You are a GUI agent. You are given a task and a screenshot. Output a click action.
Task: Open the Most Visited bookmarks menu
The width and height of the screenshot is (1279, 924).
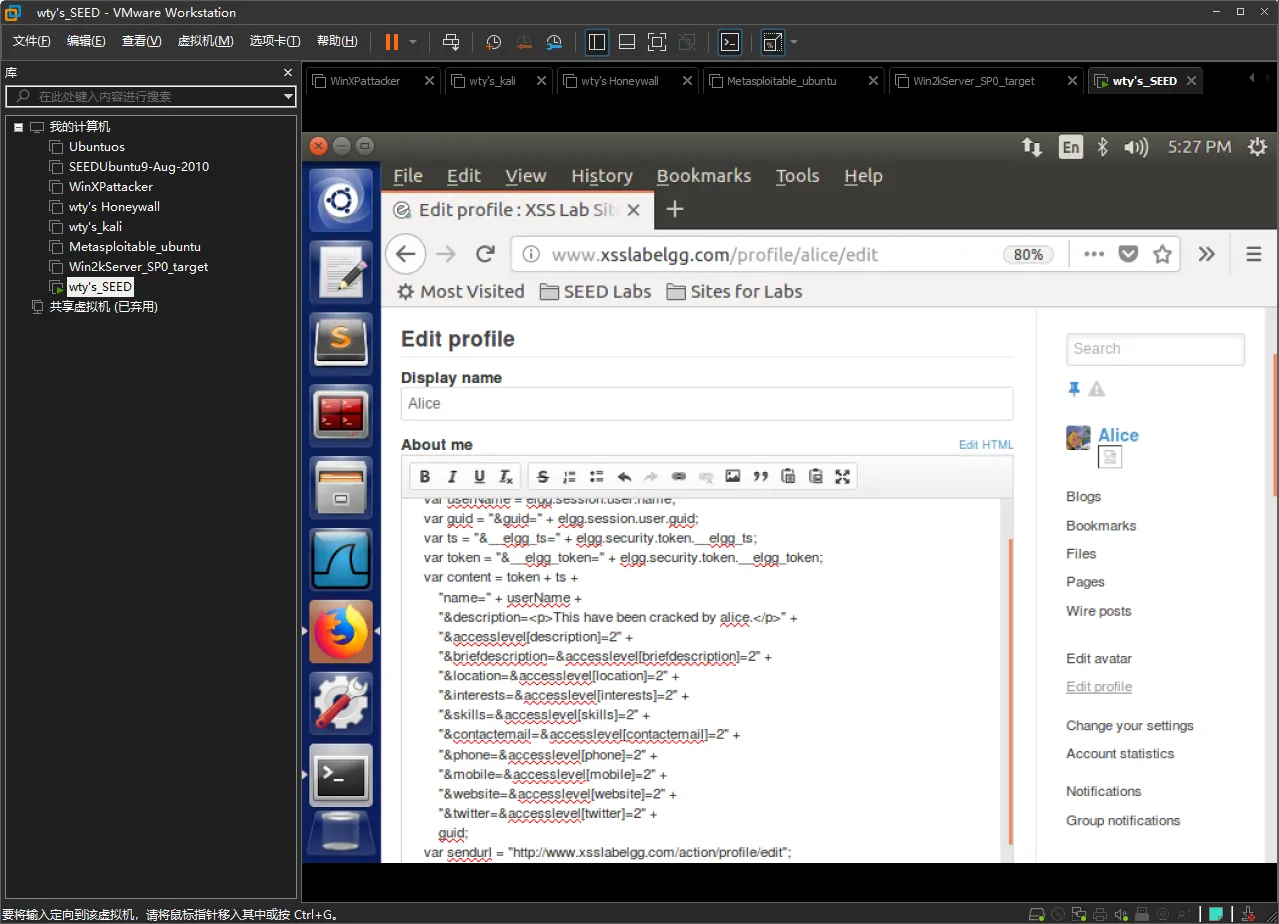pos(461,292)
